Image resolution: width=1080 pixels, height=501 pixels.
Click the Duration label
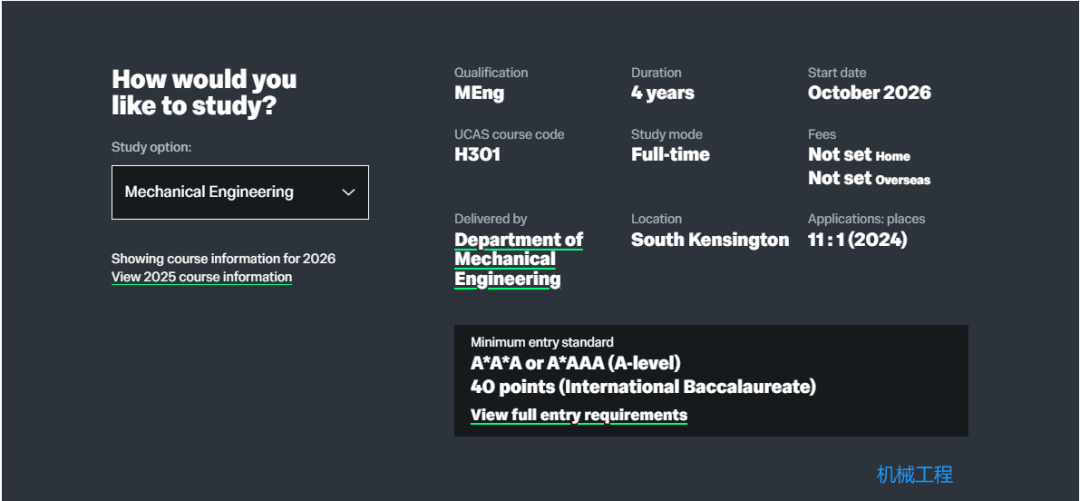coord(656,72)
